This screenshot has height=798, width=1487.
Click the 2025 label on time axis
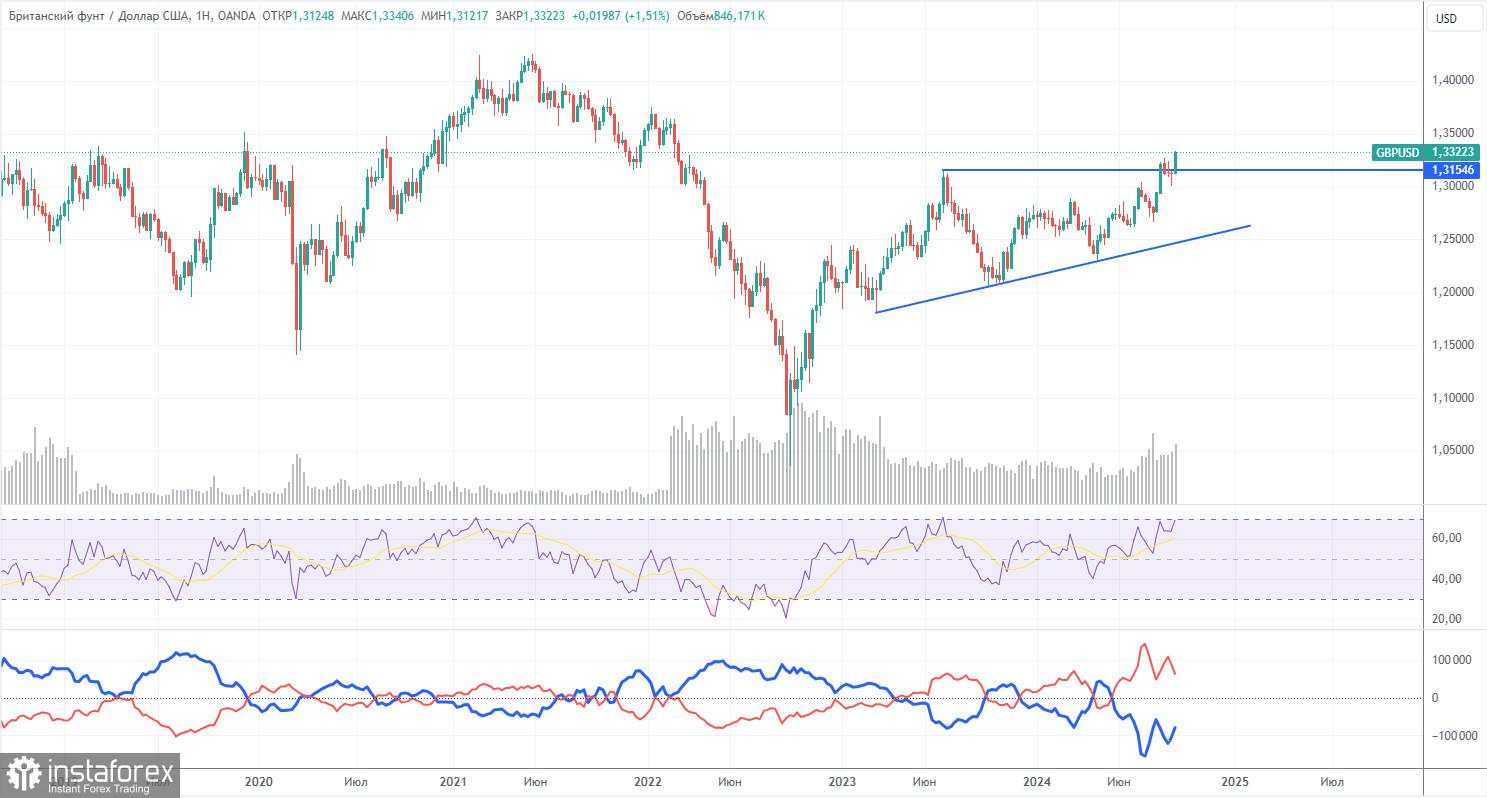point(1233,781)
